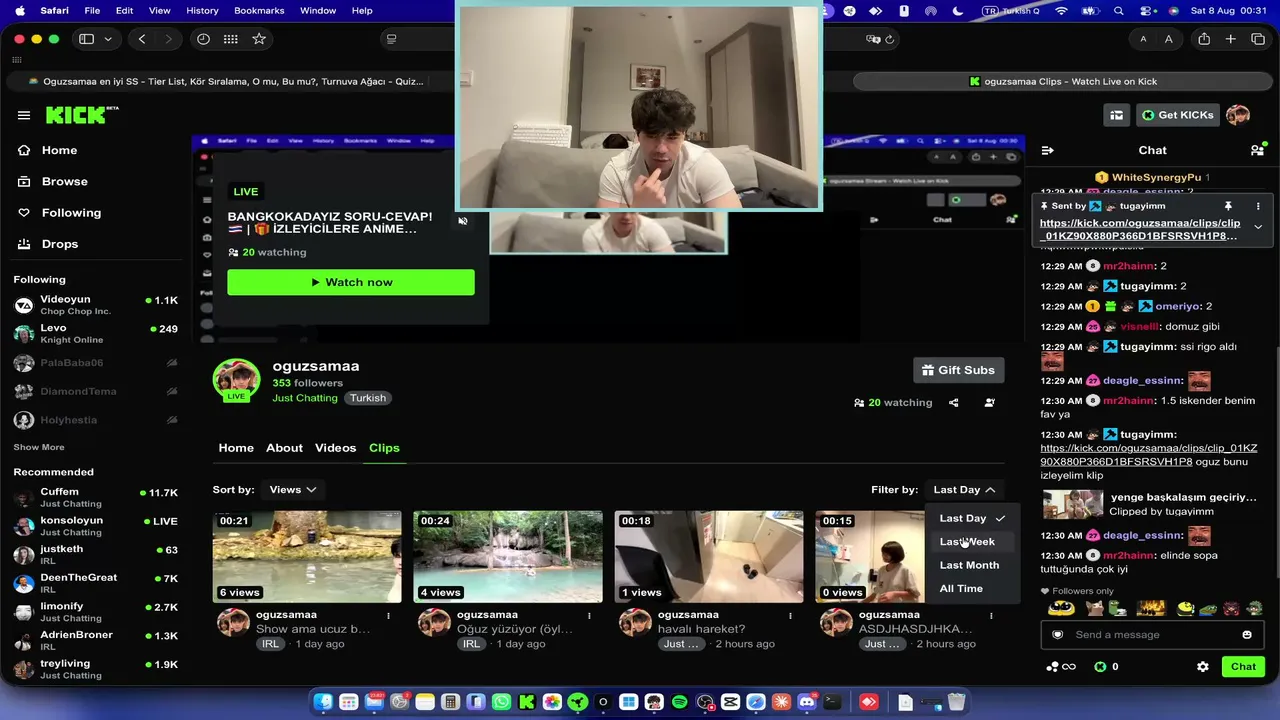Open the konsoloyun recommended channel
Image resolution: width=1280 pixels, height=720 pixels.
click(x=96, y=525)
